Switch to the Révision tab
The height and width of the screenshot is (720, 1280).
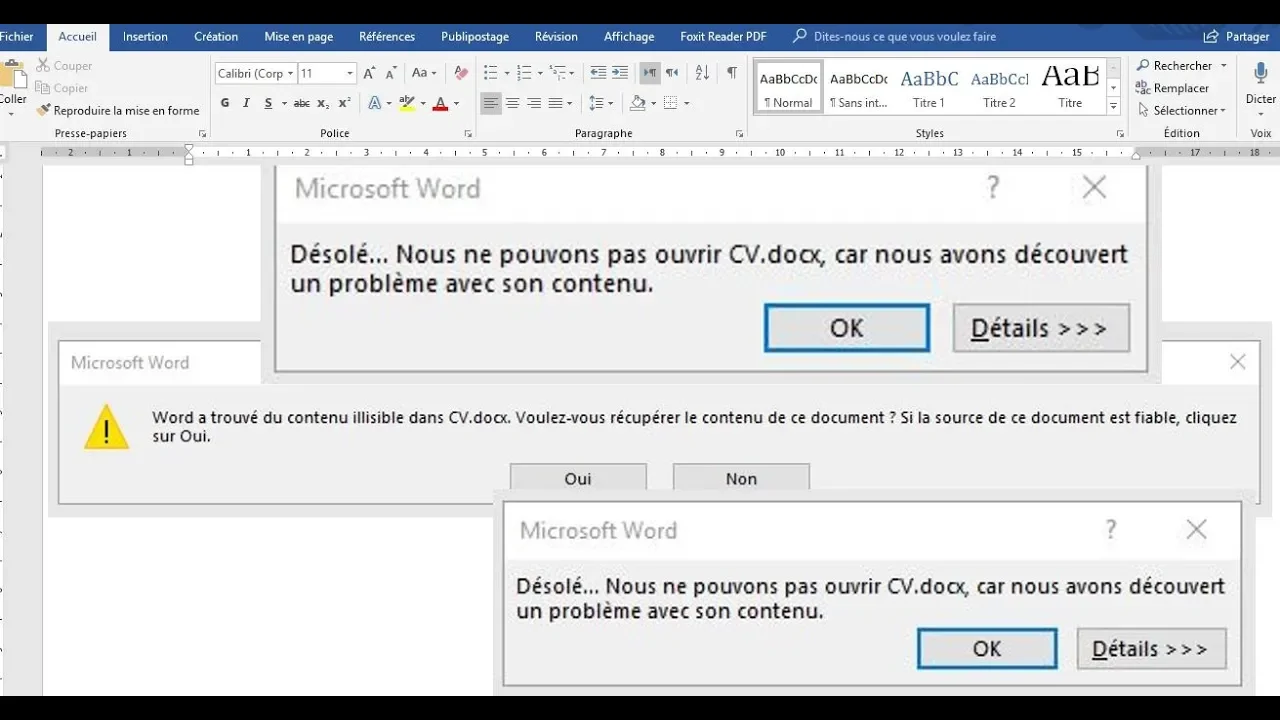556,36
